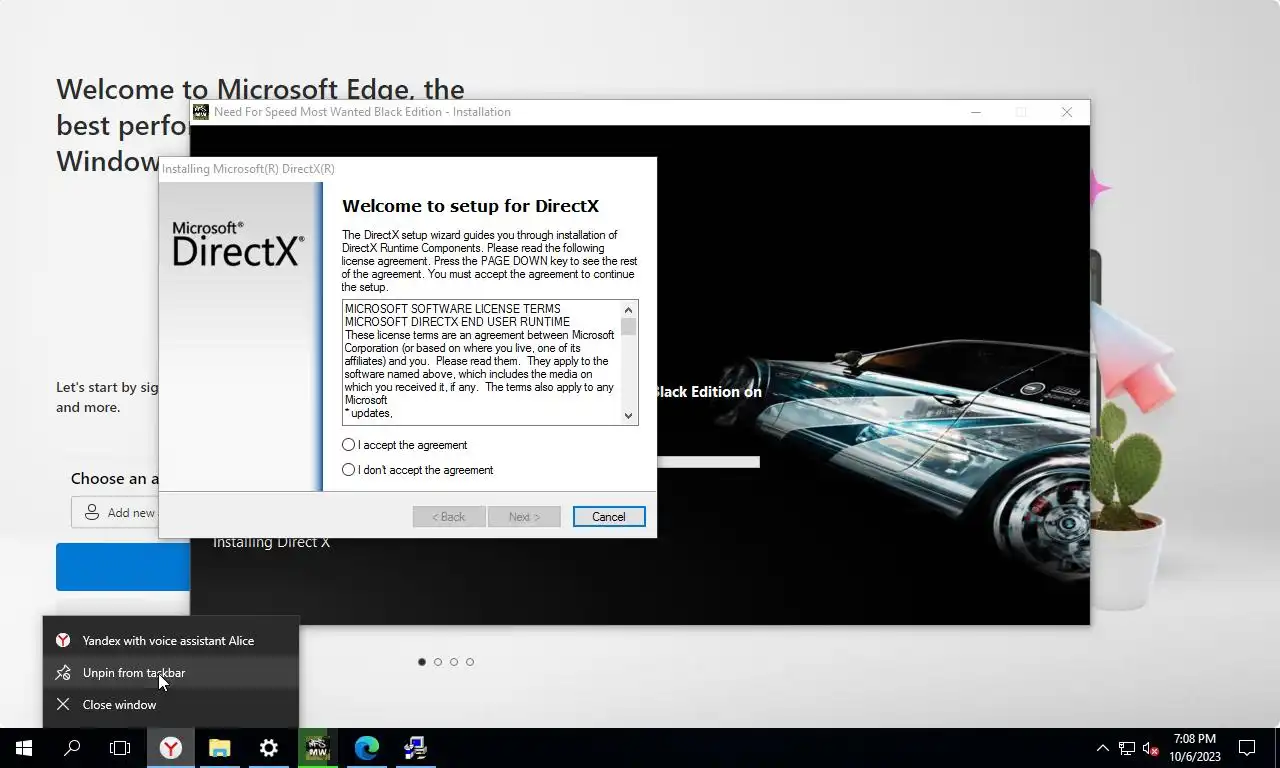Select the third Edge welcome page dot
Viewport: 1280px width, 768px height.
tap(454, 662)
